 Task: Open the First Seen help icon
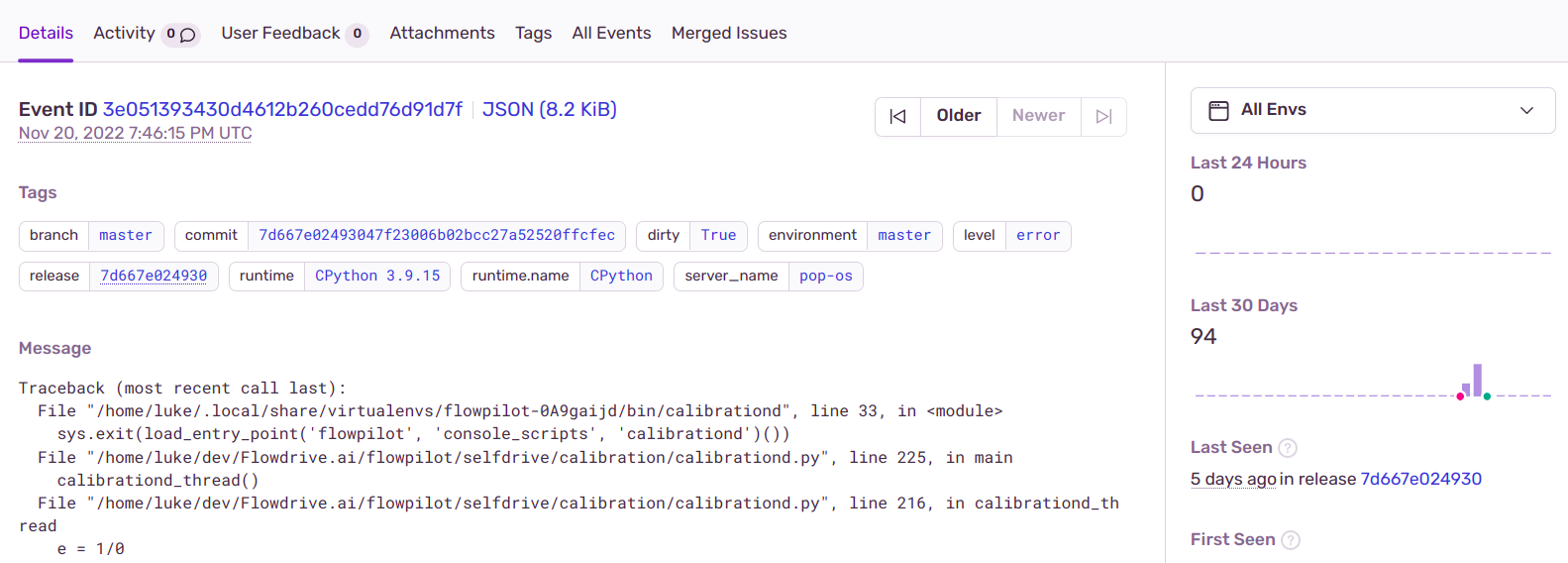click(x=1291, y=540)
